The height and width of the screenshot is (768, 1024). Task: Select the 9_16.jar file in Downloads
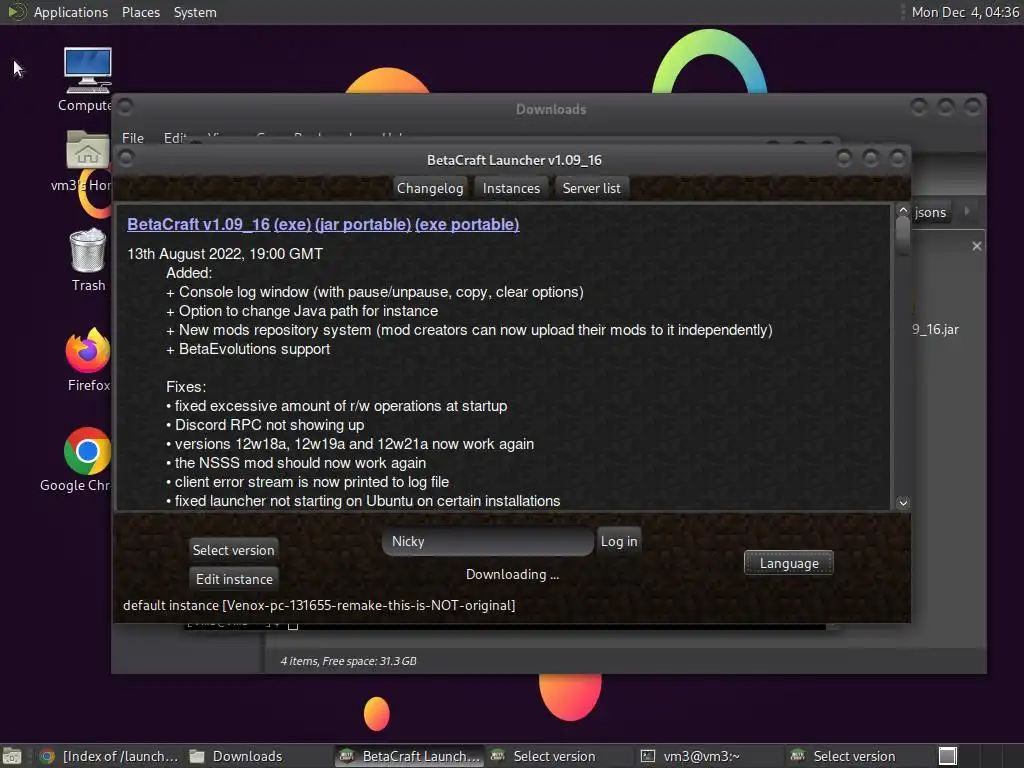coord(935,329)
